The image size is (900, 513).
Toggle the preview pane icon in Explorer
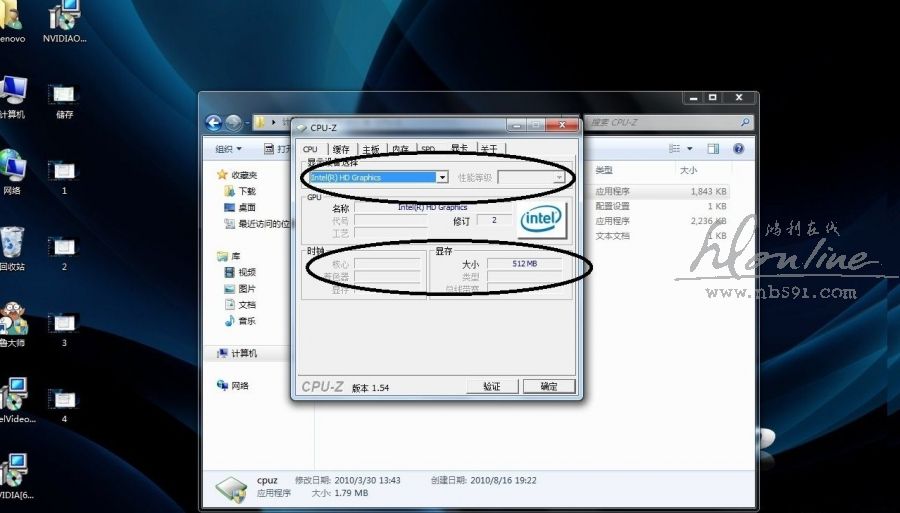(713, 149)
